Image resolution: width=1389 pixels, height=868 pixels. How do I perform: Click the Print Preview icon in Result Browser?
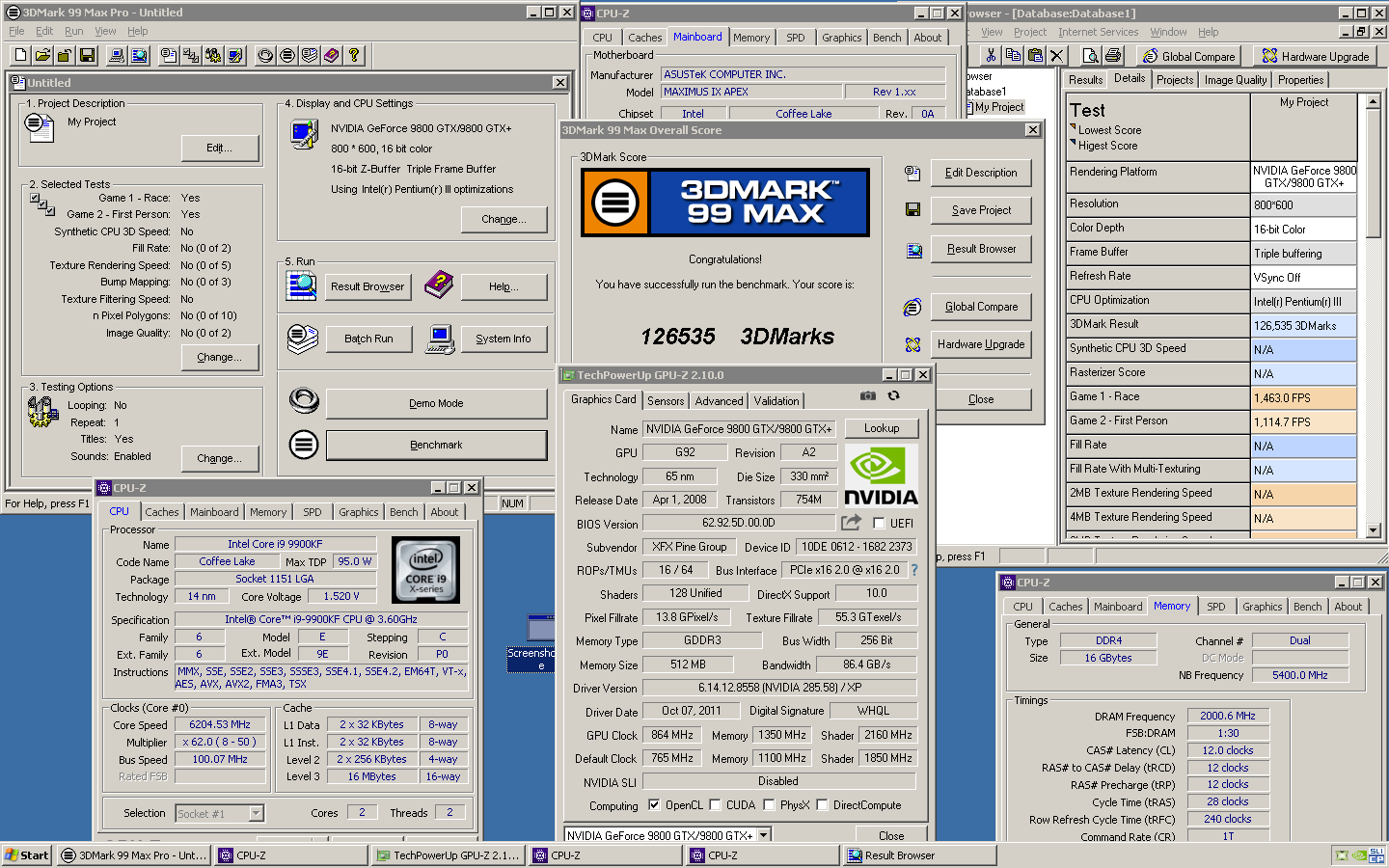1091,55
